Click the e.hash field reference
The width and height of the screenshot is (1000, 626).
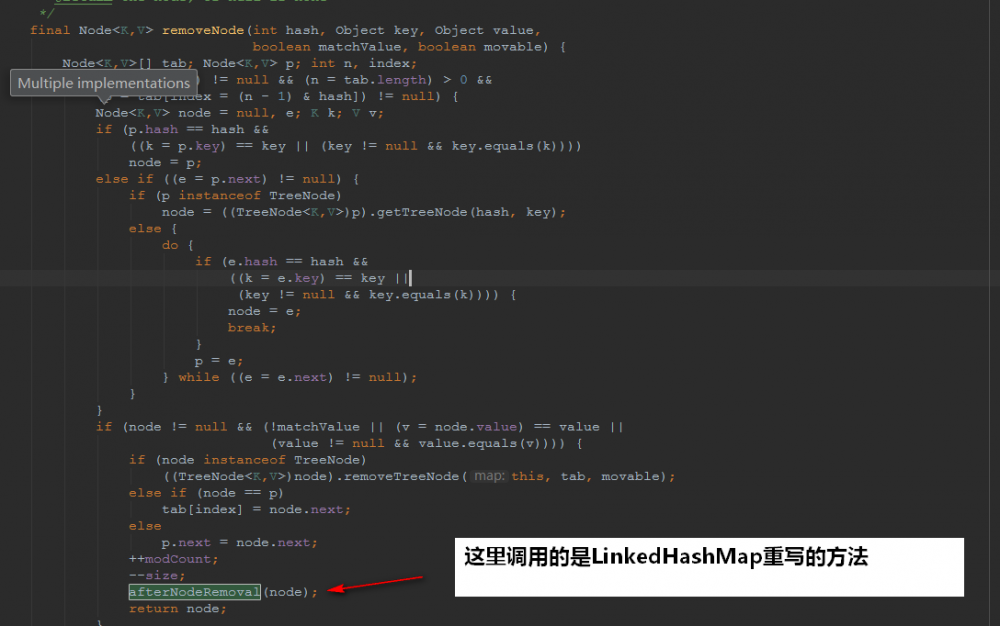point(253,261)
